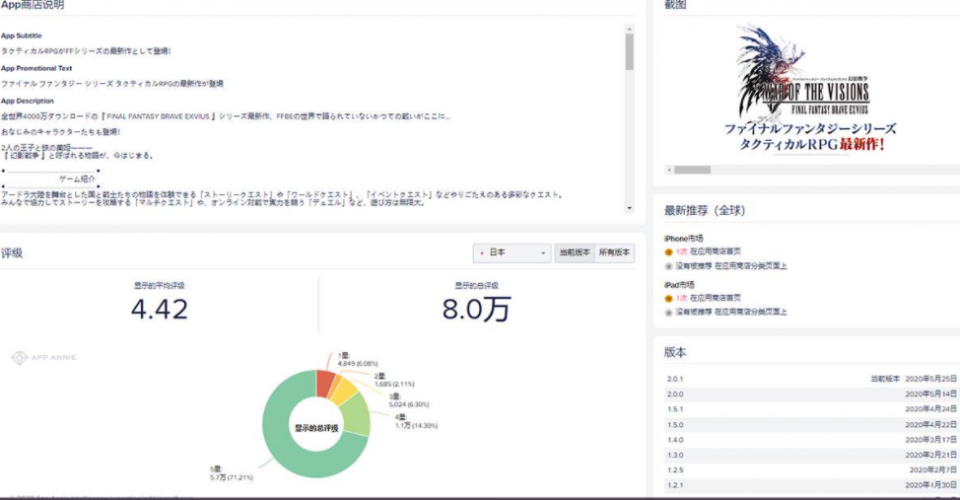
Task: Select version 1.2.5 row
Action: pos(811,470)
